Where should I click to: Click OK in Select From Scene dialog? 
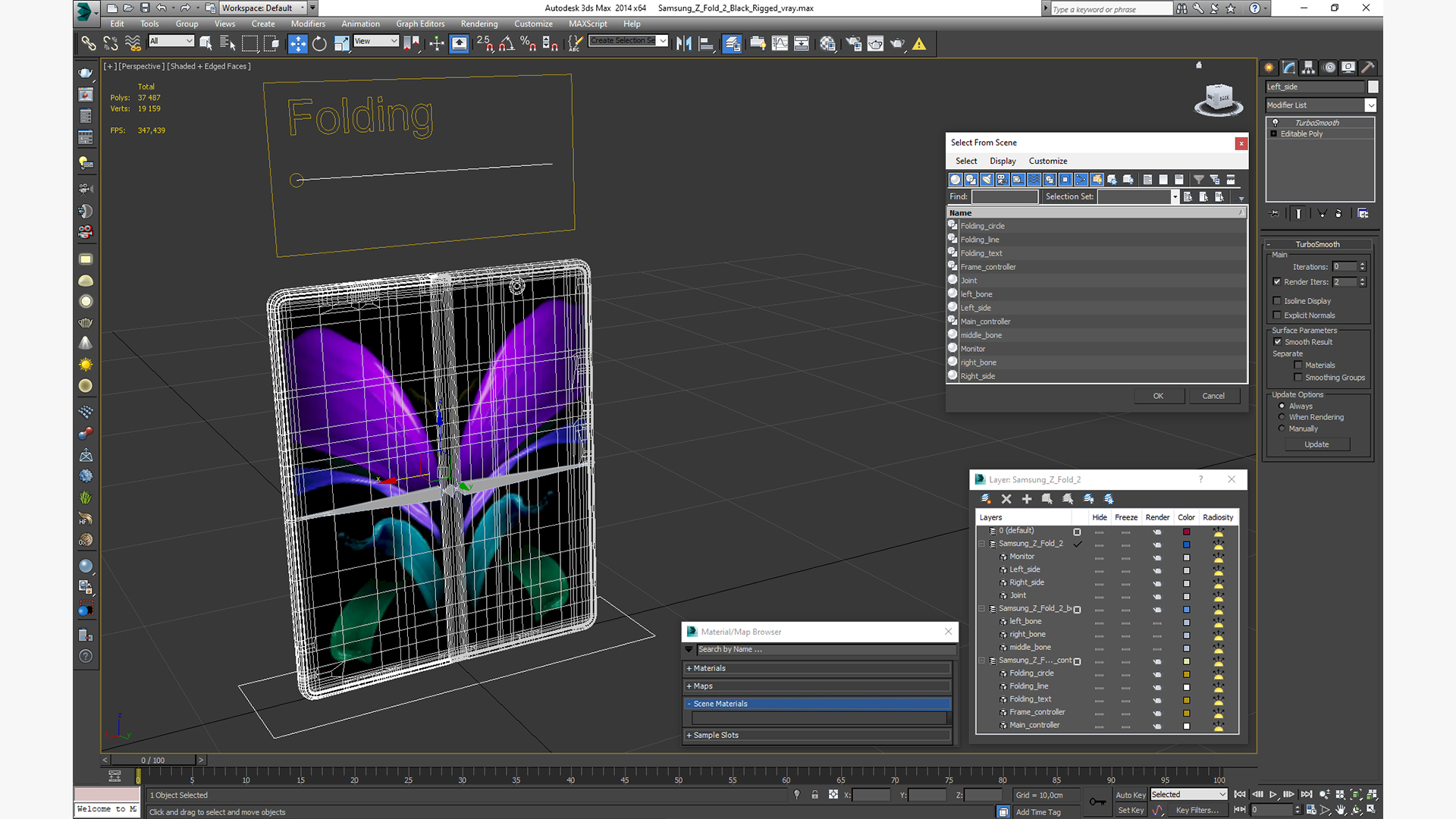(1158, 396)
